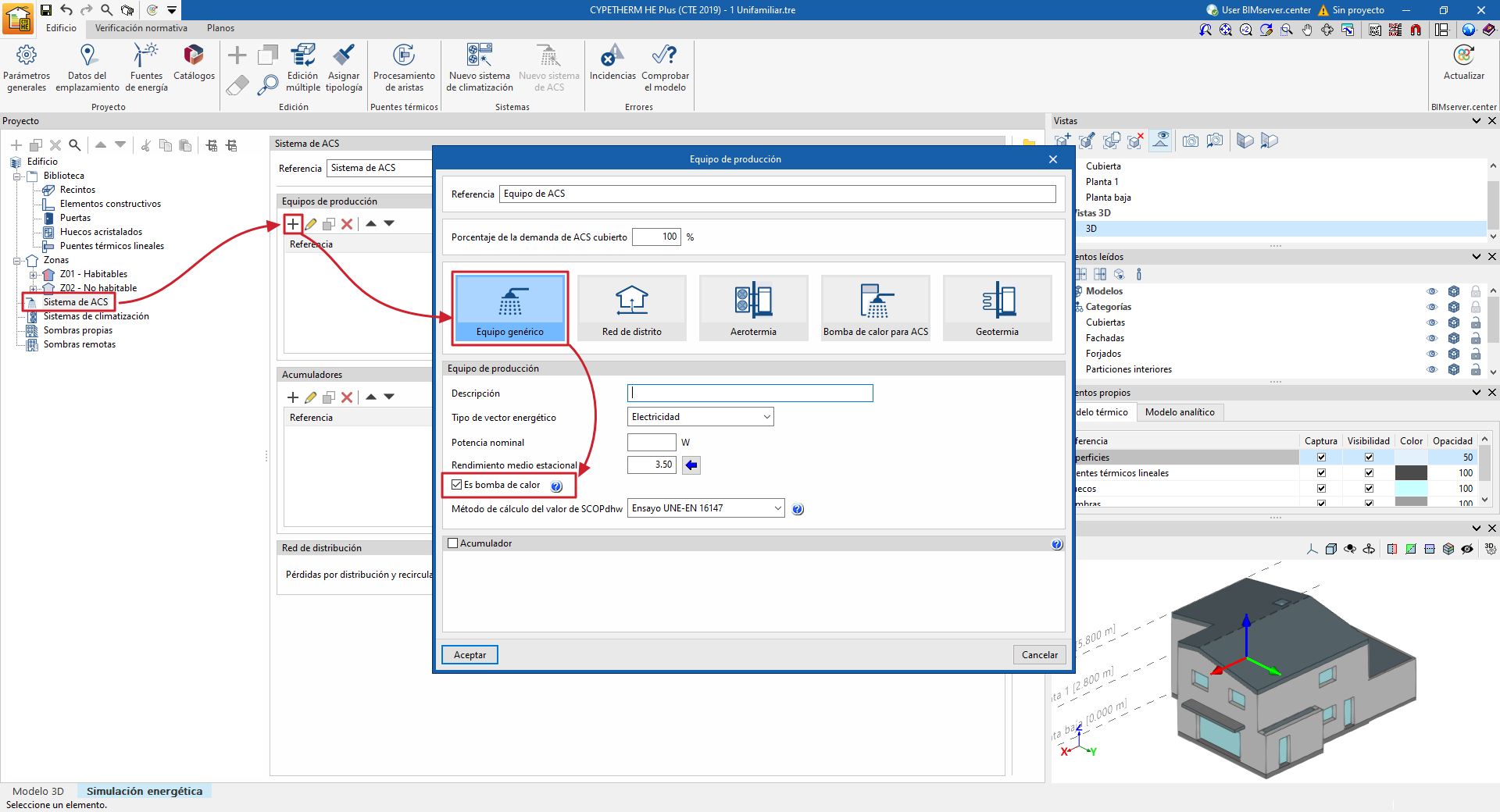Add new item in Acumuladores list
The width and height of the screenshot is (1500, 812).
coord(293,397)
